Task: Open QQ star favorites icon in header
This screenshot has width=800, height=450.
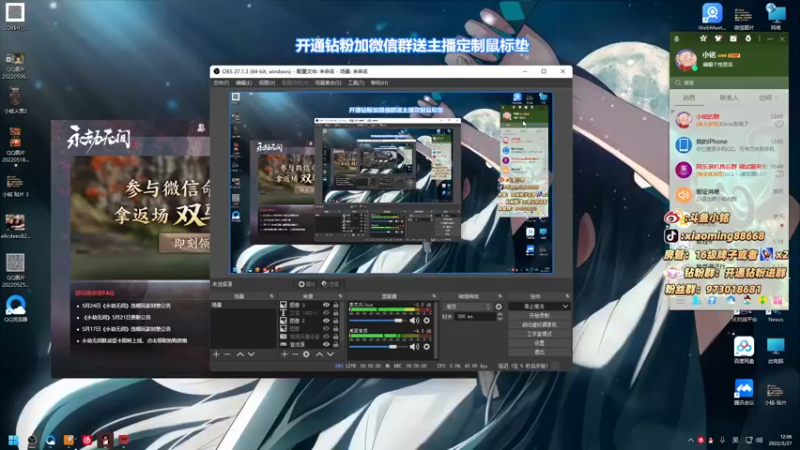Action: coord(703,39)
